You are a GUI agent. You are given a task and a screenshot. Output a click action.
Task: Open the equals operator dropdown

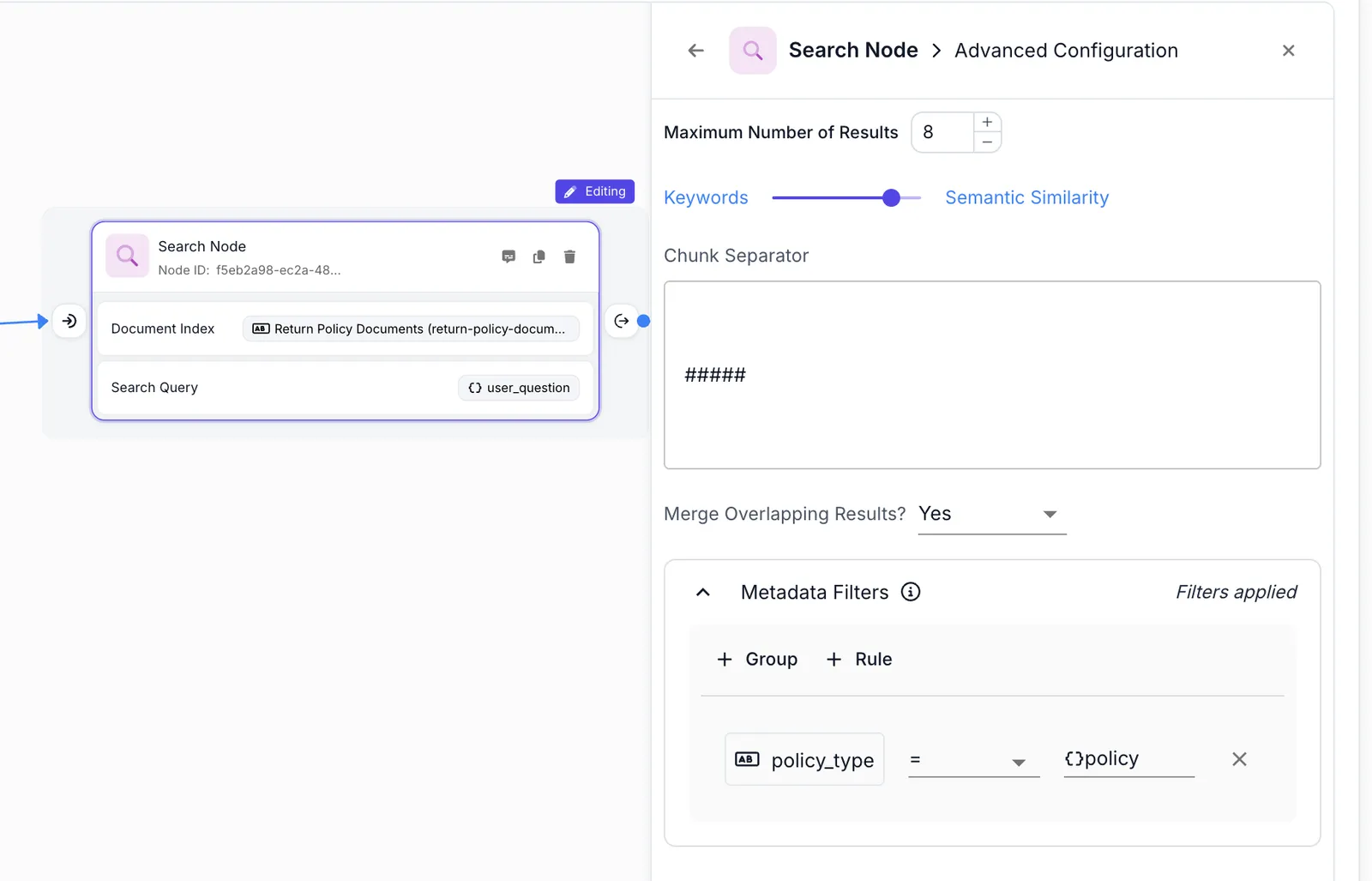pyautogui.click(x=973, y=760)
